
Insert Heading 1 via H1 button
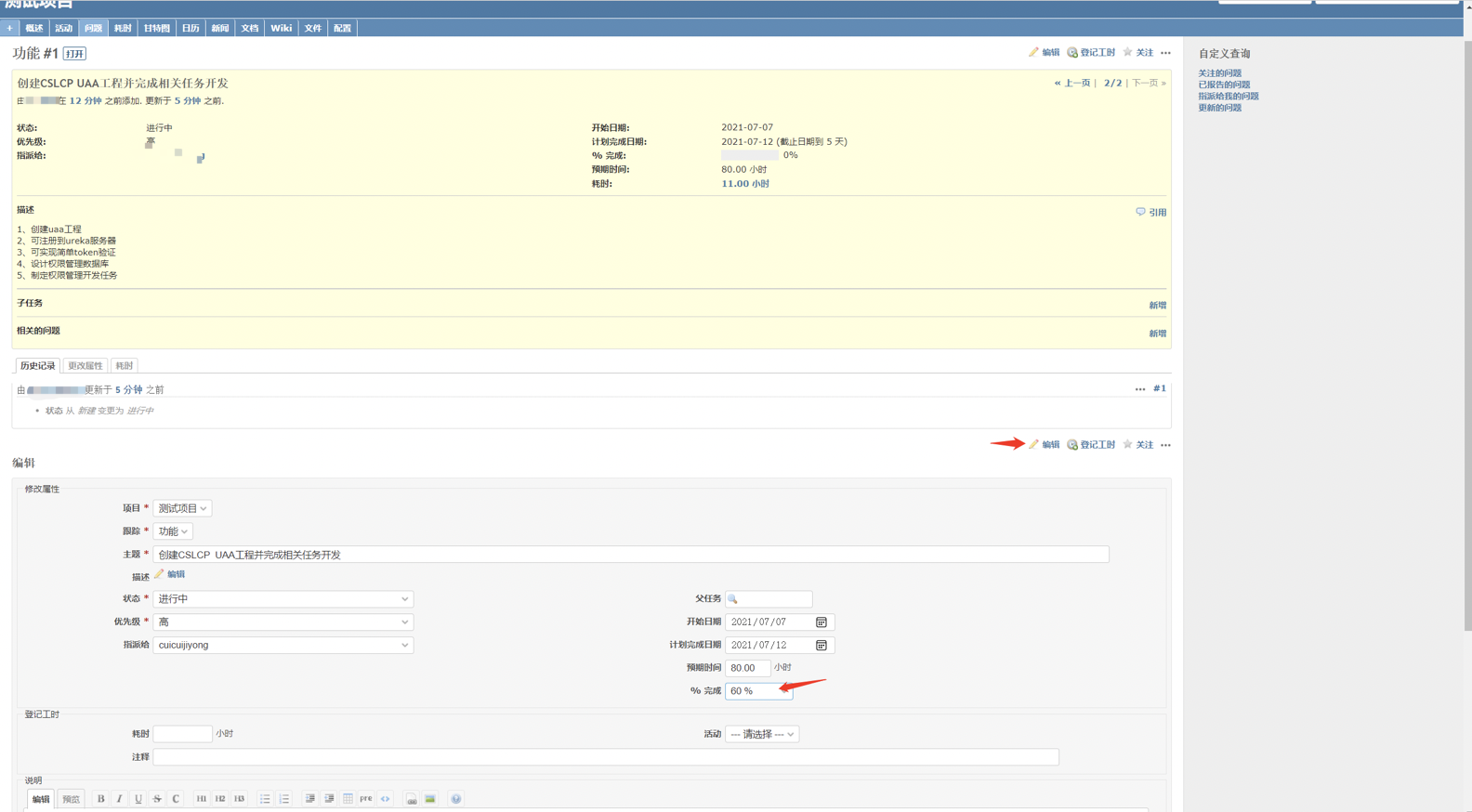tap(201, 799)
